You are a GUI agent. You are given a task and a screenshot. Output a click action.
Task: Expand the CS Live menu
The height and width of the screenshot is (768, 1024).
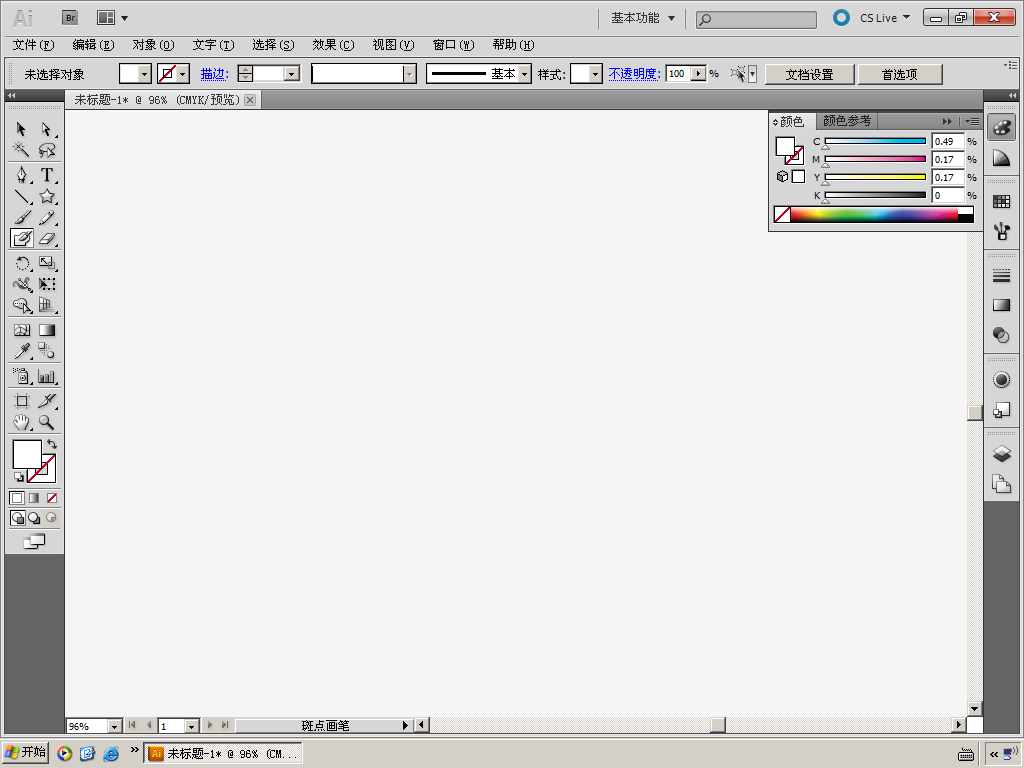(884, 18)
